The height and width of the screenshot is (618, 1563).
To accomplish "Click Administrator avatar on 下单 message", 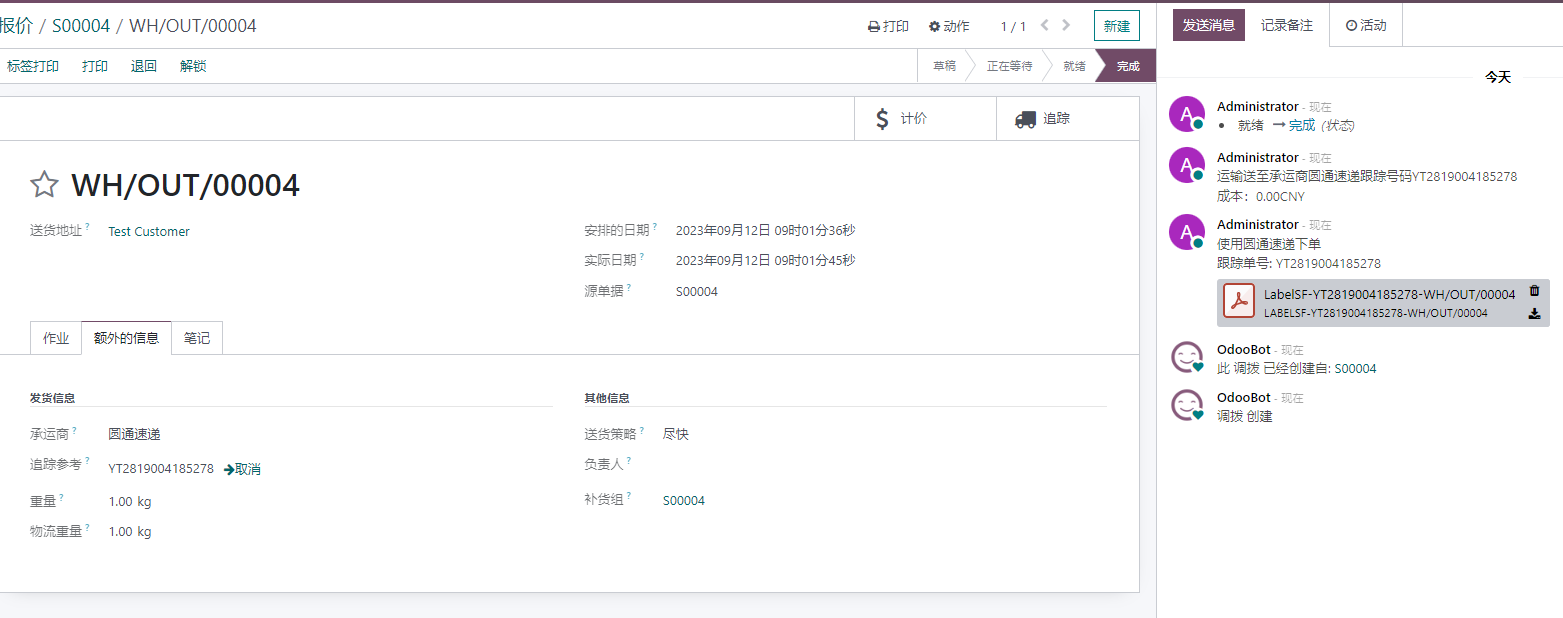I will pos(1186,231).
